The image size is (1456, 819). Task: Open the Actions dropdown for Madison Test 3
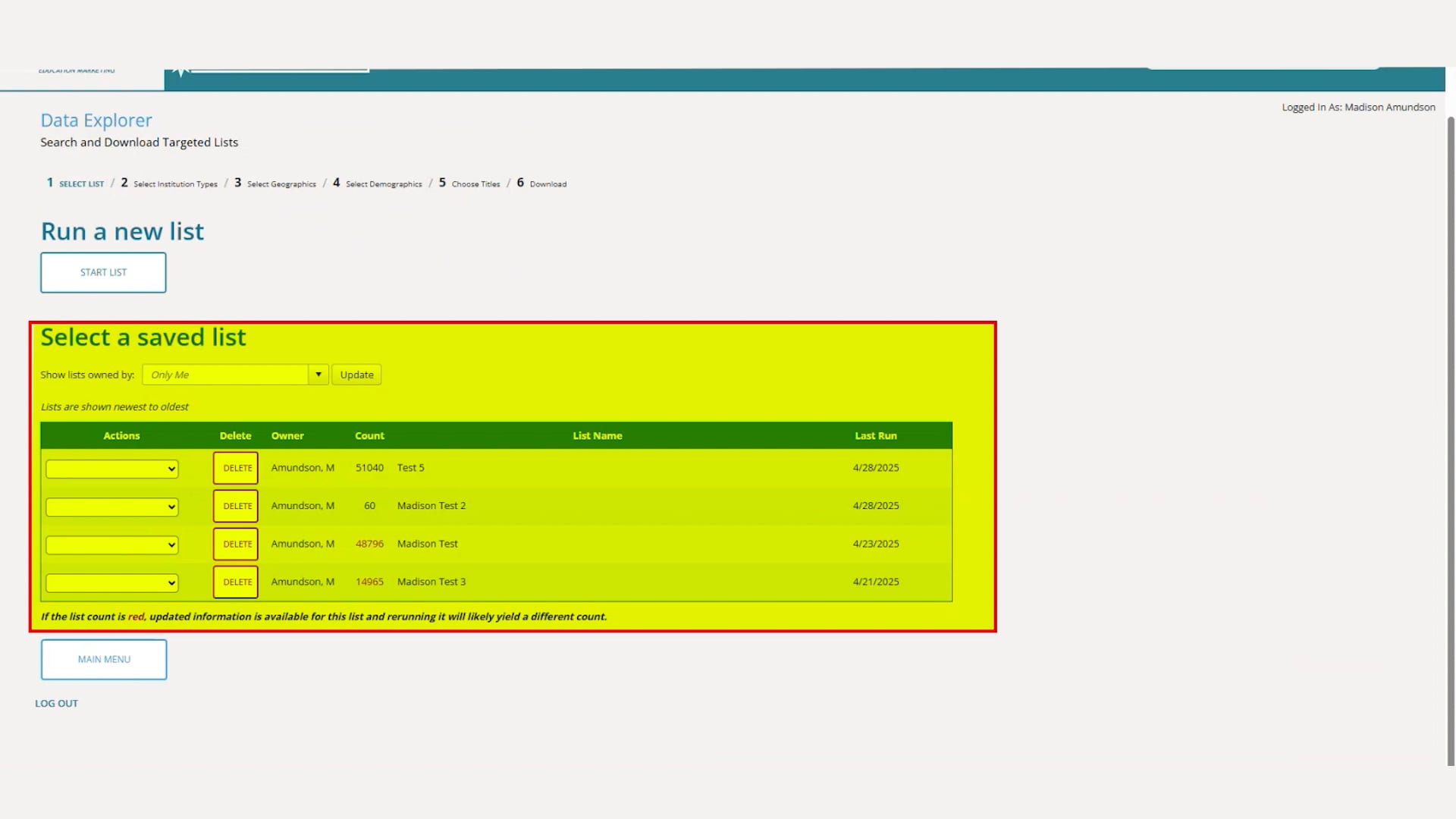pyautogui.click(x=112, y=582)
